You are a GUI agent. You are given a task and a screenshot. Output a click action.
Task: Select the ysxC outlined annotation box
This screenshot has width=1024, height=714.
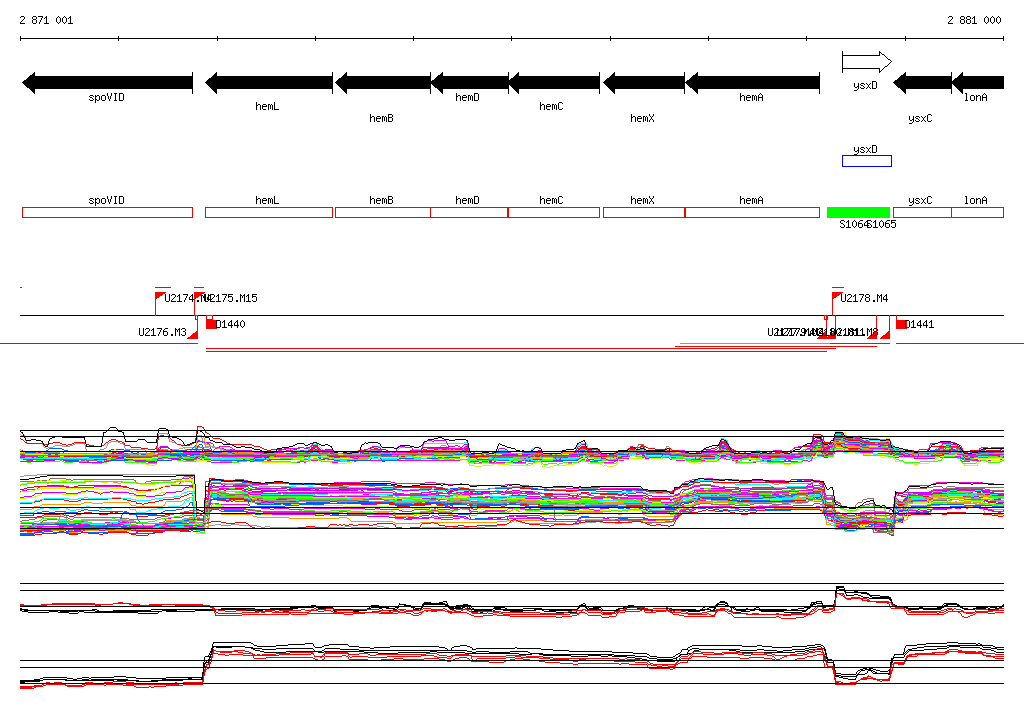[x=921, y=212]
